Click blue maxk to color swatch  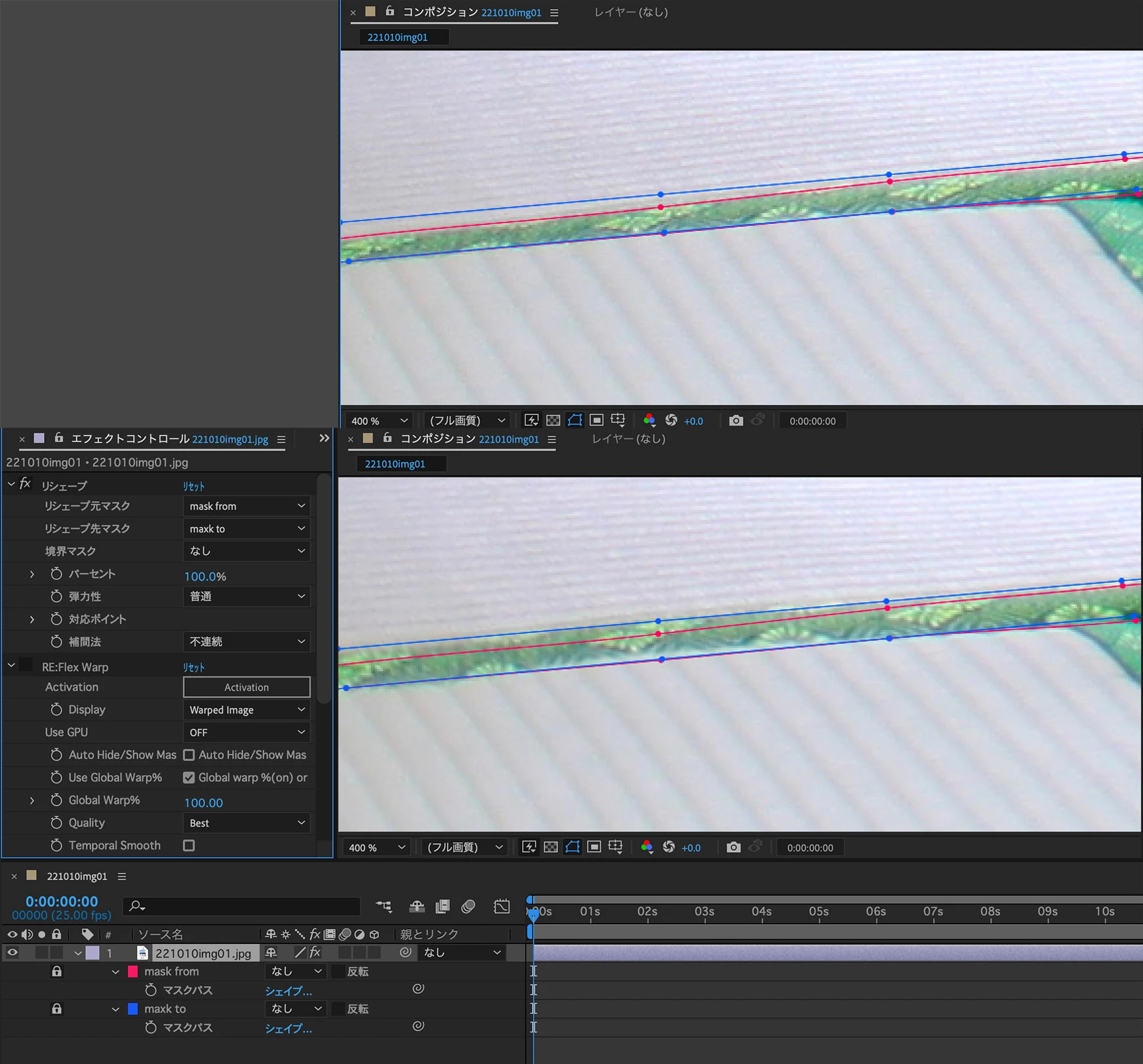[x=133, y=1009]
